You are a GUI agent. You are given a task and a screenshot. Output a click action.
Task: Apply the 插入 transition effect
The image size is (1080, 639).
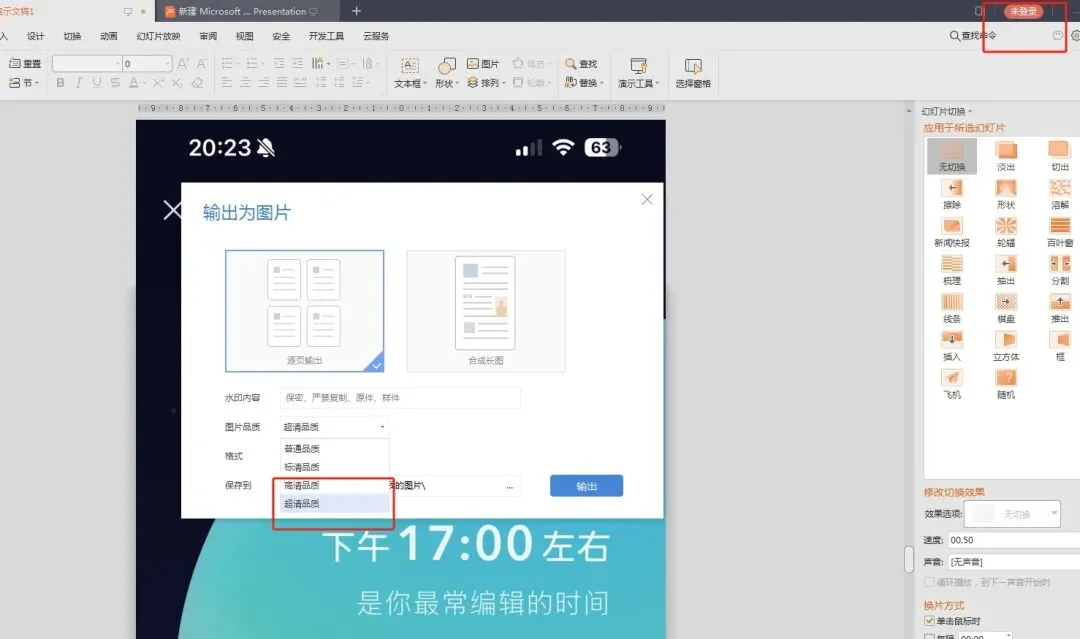pyautogui.click(x=952, y=345)
